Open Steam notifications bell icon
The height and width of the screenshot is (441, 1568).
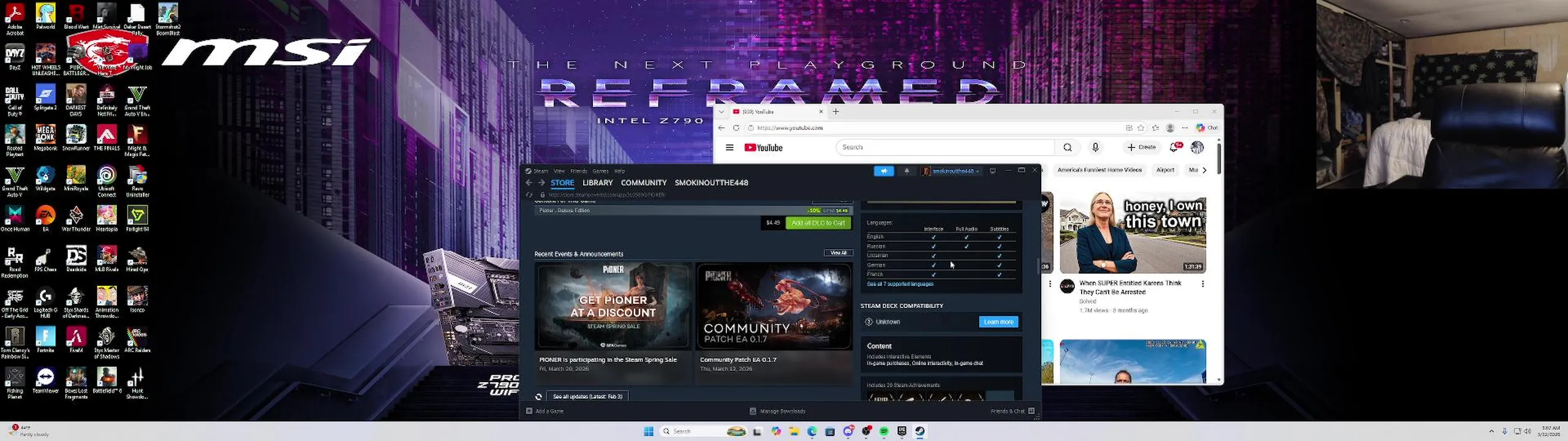click(x=907, y=171)
